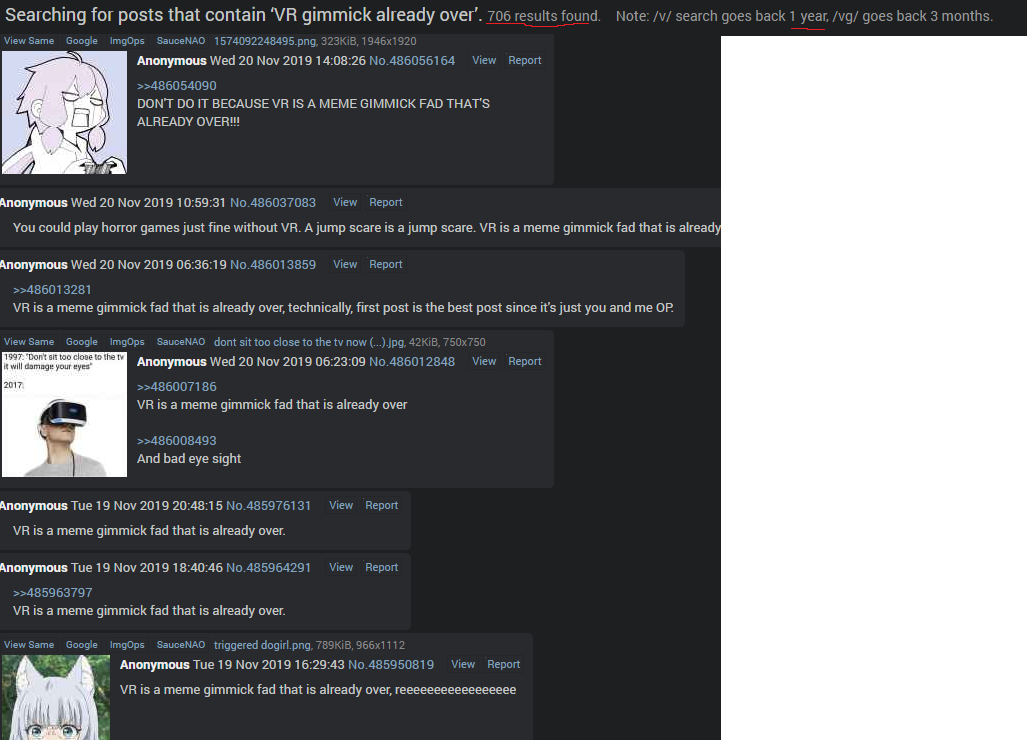Click View on post No.485950819

(x=463, y=665)
